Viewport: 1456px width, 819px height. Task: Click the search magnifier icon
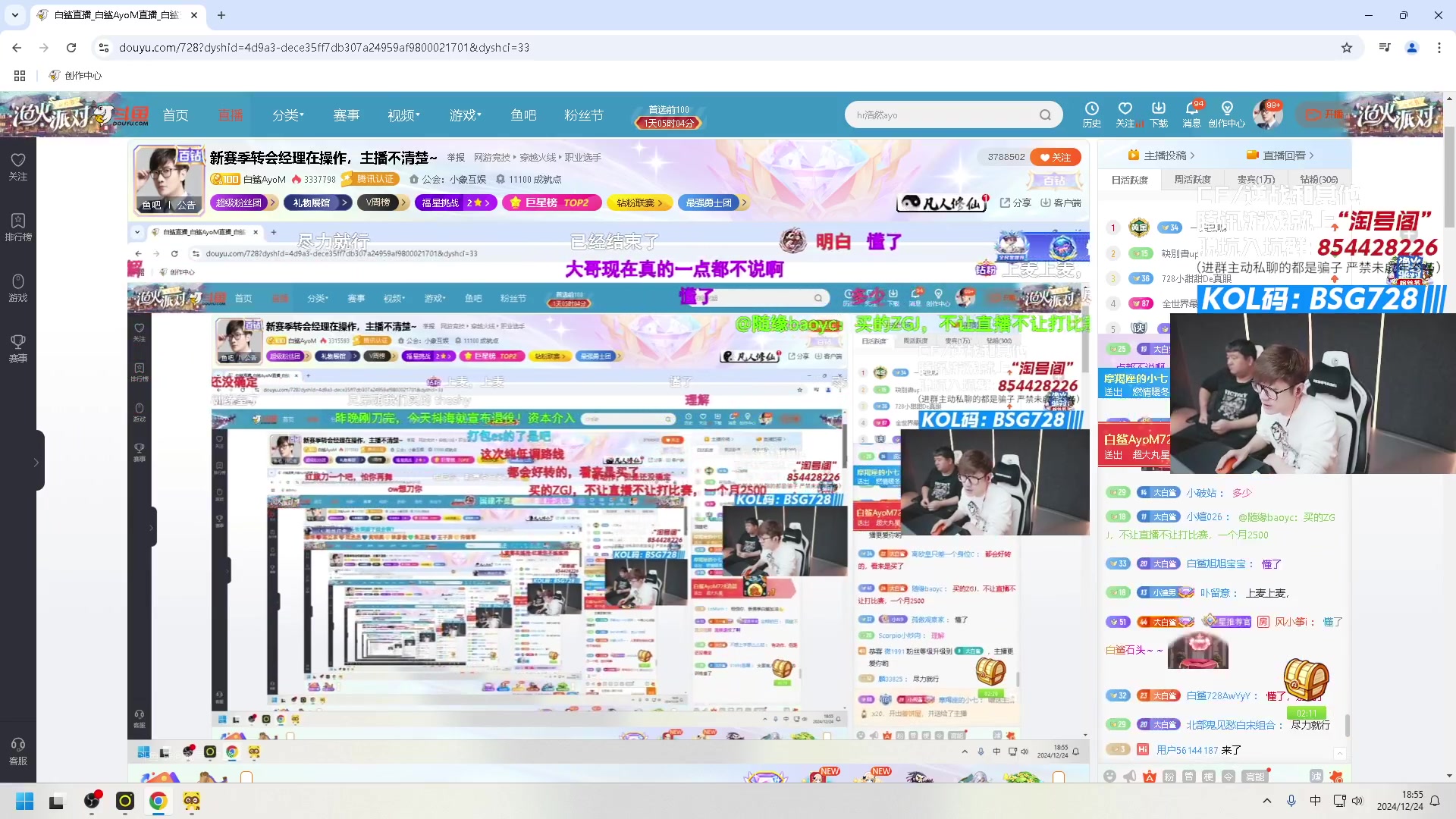[1045, 115]
